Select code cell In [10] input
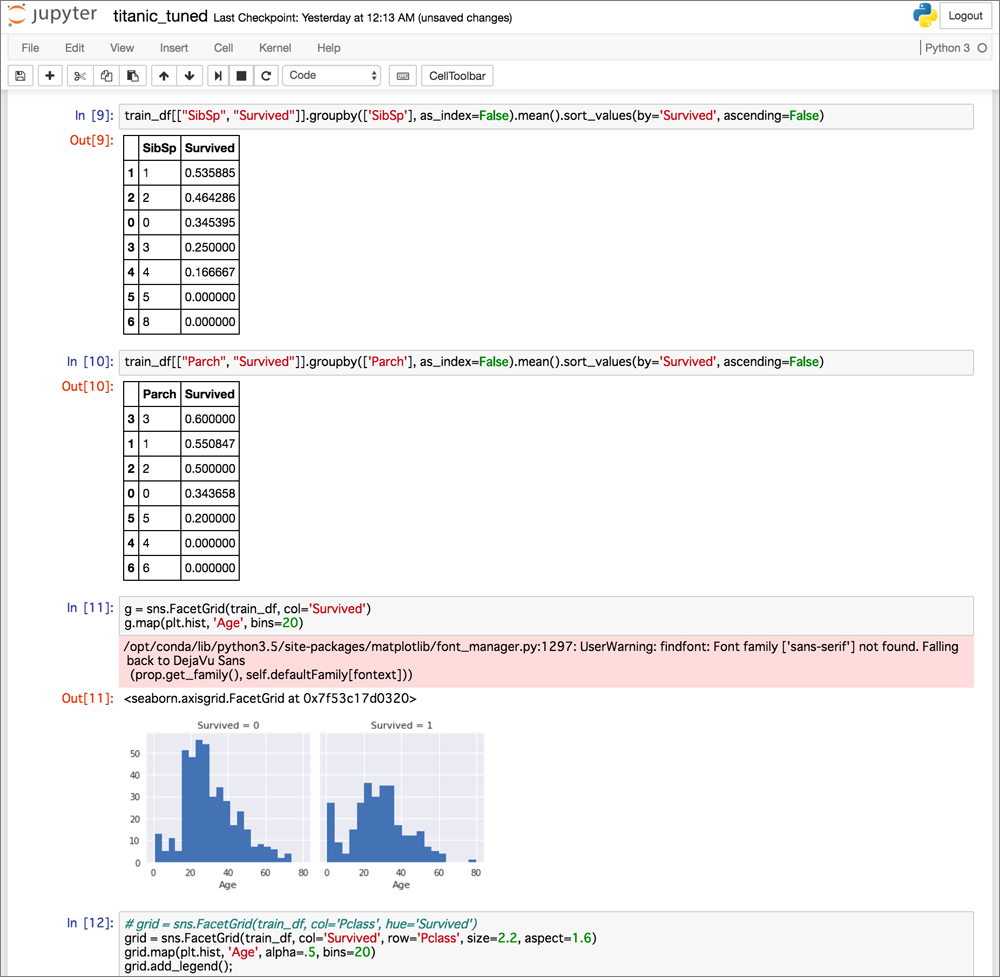Image resolution: width=1000 pixels, height=977 pixels. 546,362
